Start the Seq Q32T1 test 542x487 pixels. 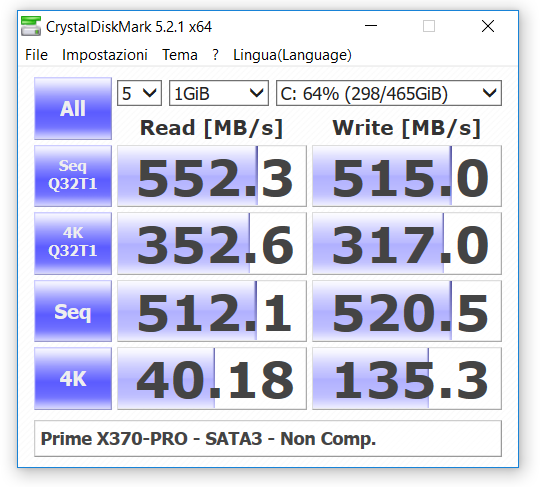(x=73, y=176)
